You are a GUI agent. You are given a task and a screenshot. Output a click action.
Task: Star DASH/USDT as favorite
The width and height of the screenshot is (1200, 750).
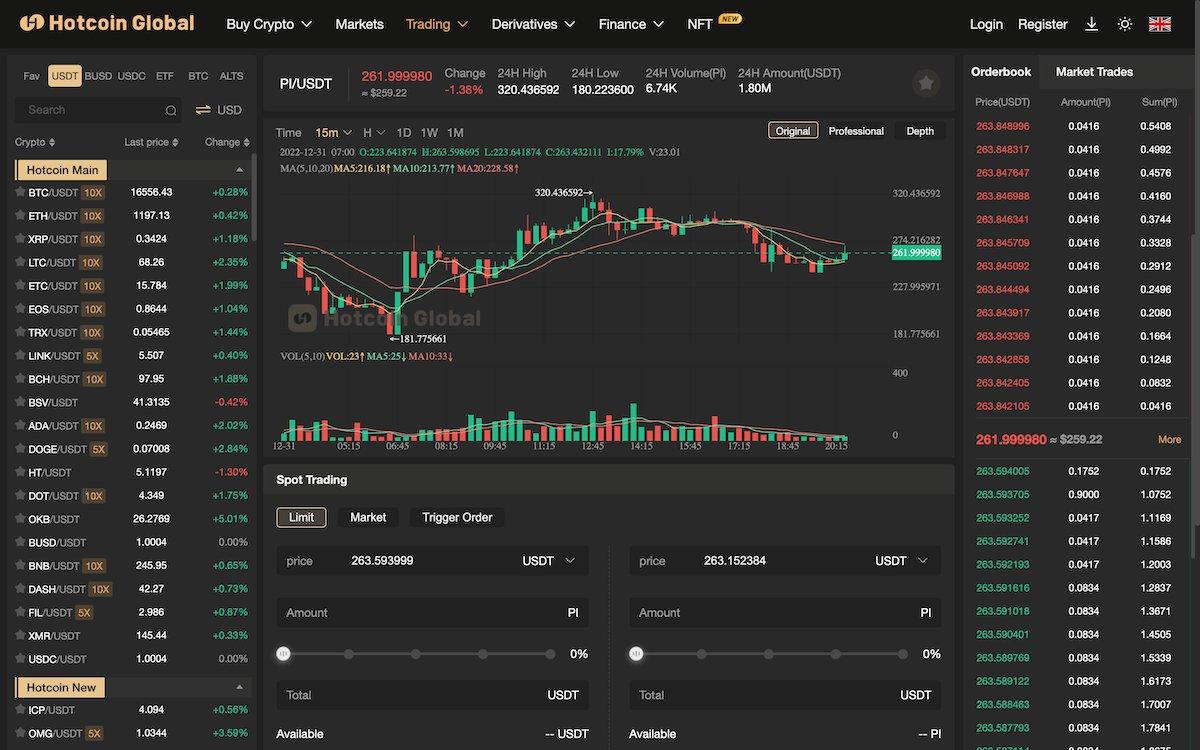tap(19, 589)
